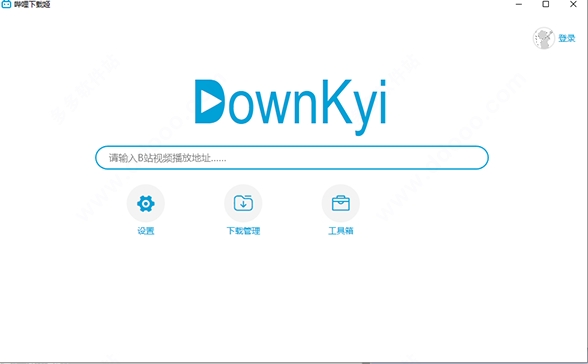The image size is (588, 364).
Task: Click the 登录 login link
Action: click(x=567, y=38)
